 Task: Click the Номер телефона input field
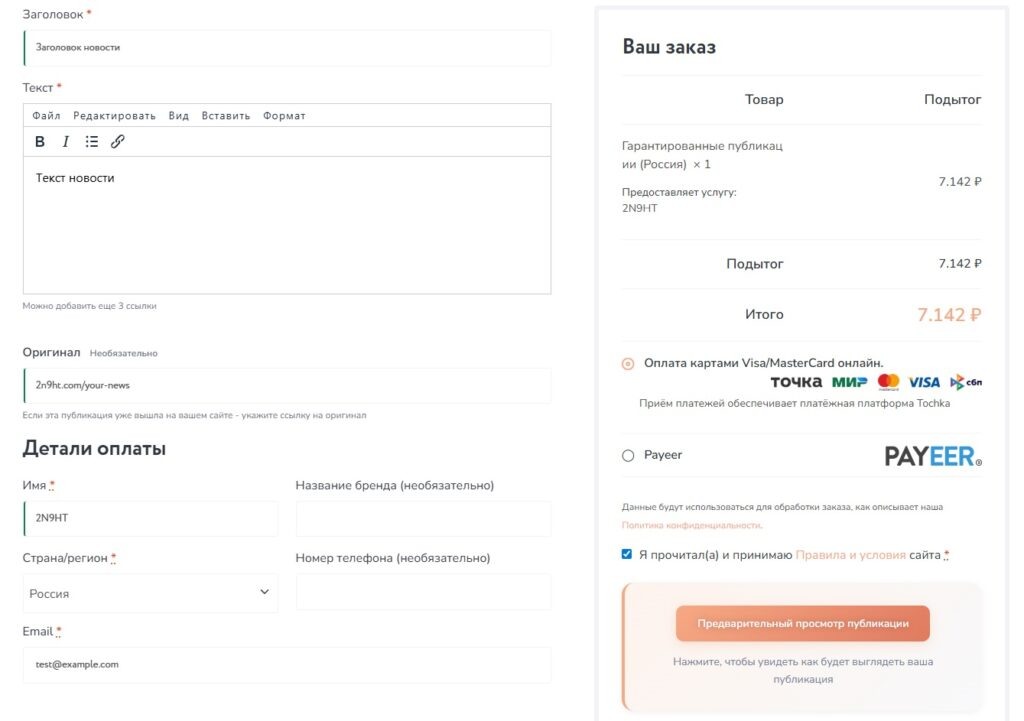click(423, 592)
